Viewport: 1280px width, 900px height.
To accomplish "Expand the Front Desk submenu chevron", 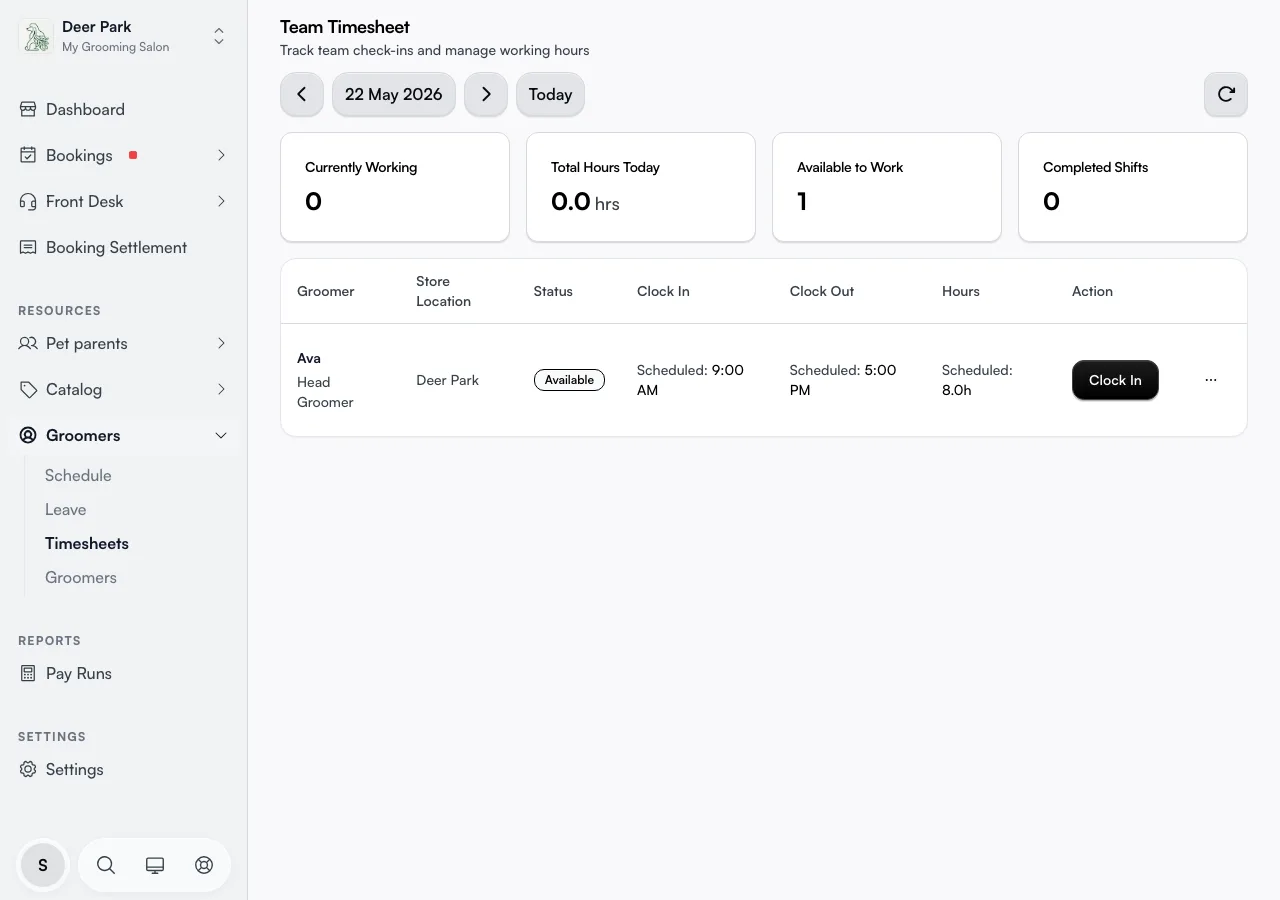I will pyautogui.click(x=221, y=201).
